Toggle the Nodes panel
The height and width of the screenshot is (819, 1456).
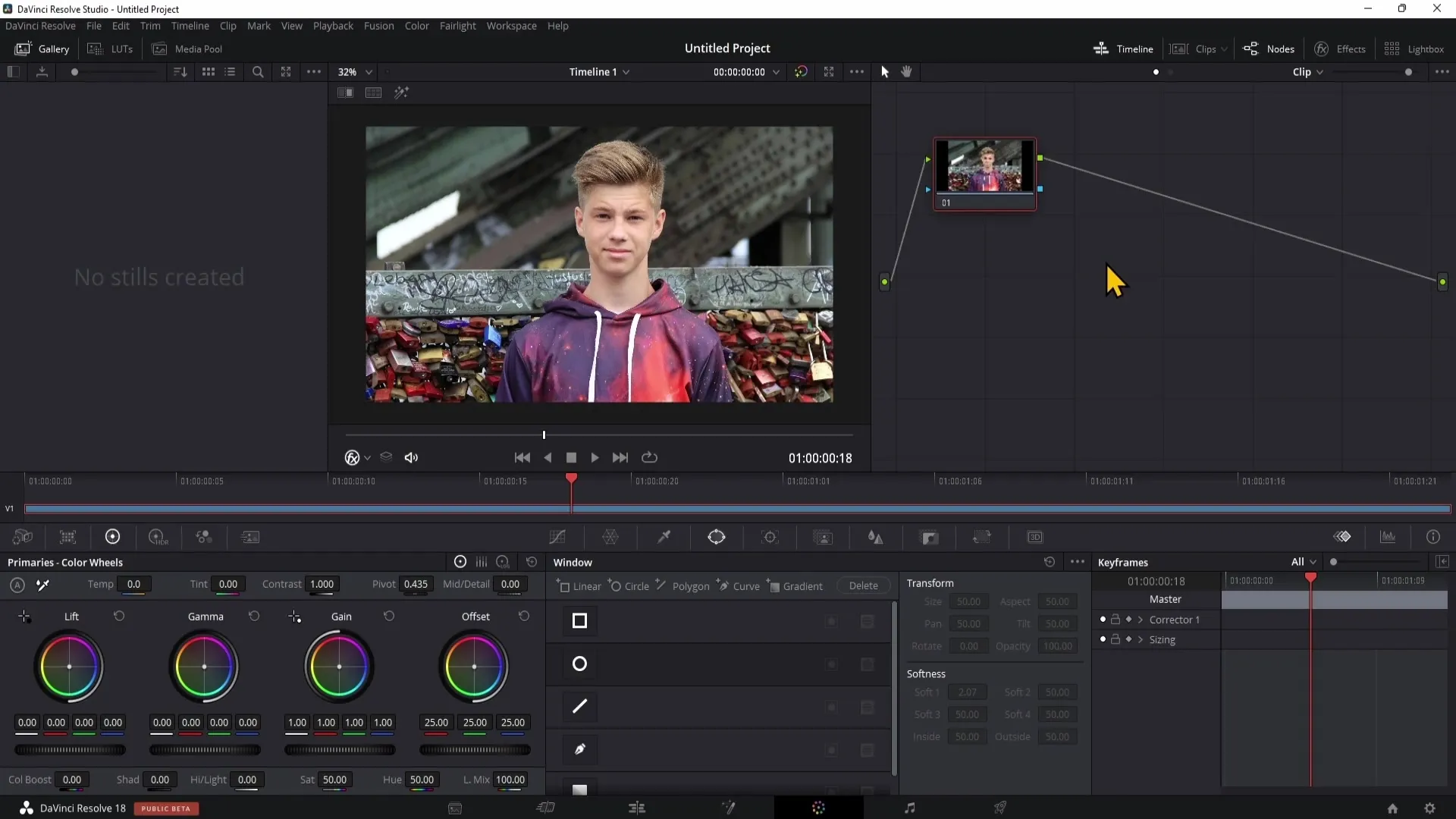1269,49
